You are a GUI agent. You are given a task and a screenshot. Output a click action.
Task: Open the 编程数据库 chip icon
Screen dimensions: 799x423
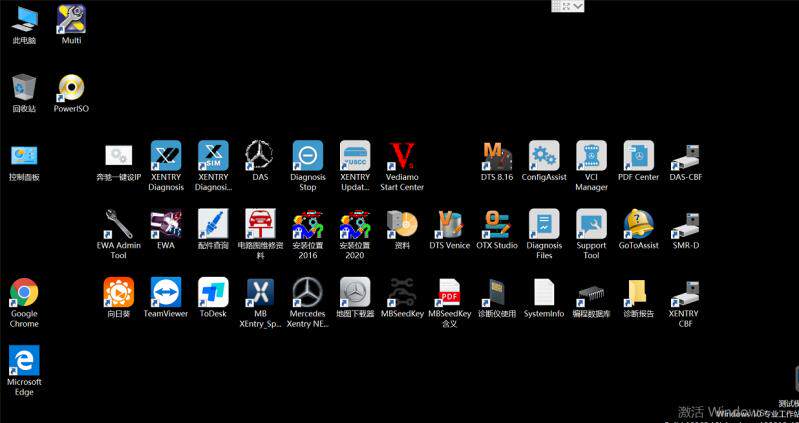point(592,294)
